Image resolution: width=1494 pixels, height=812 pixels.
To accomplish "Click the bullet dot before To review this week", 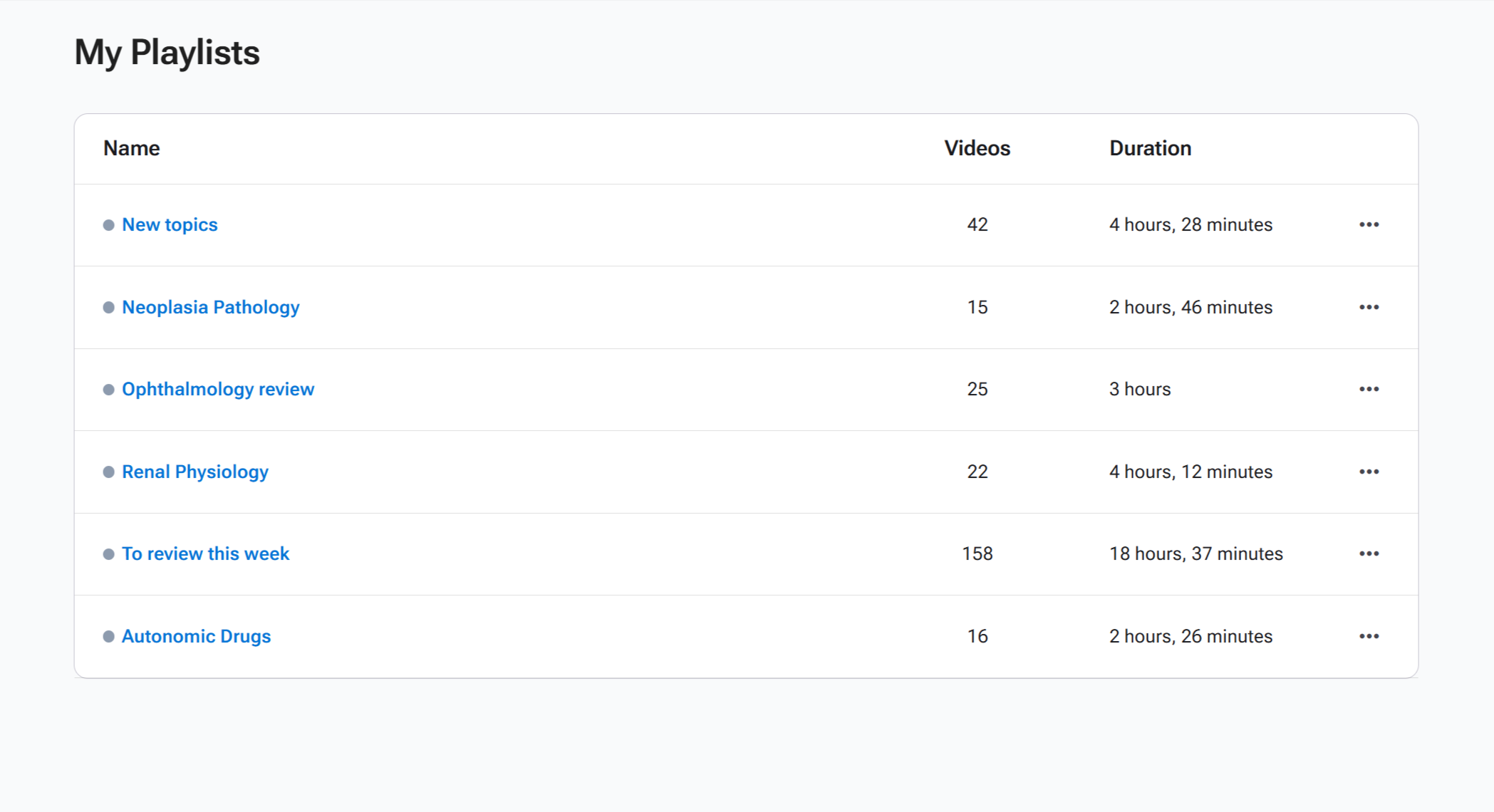I will (x=108, y=554).
